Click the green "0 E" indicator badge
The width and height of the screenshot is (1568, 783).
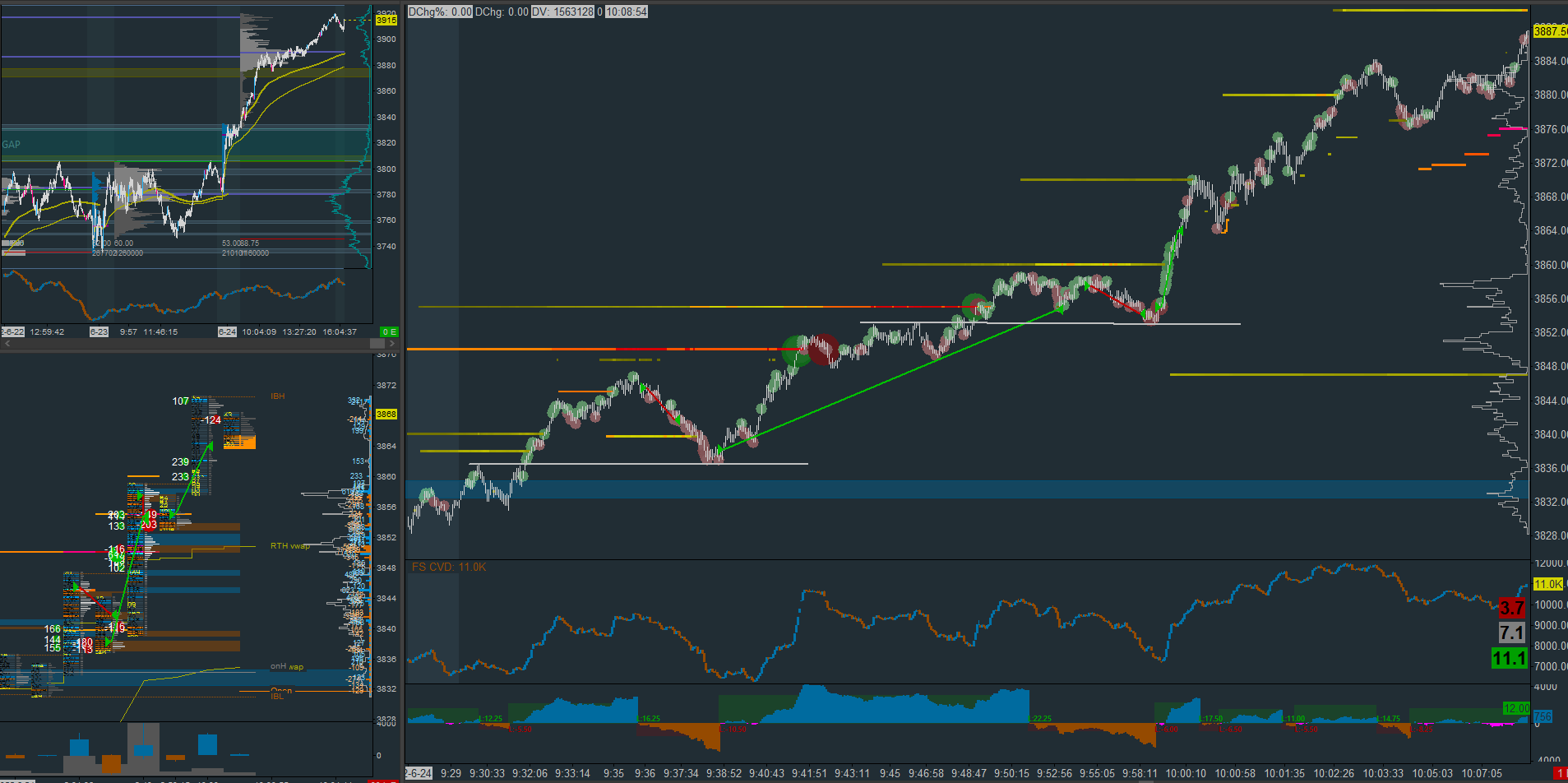389,332
